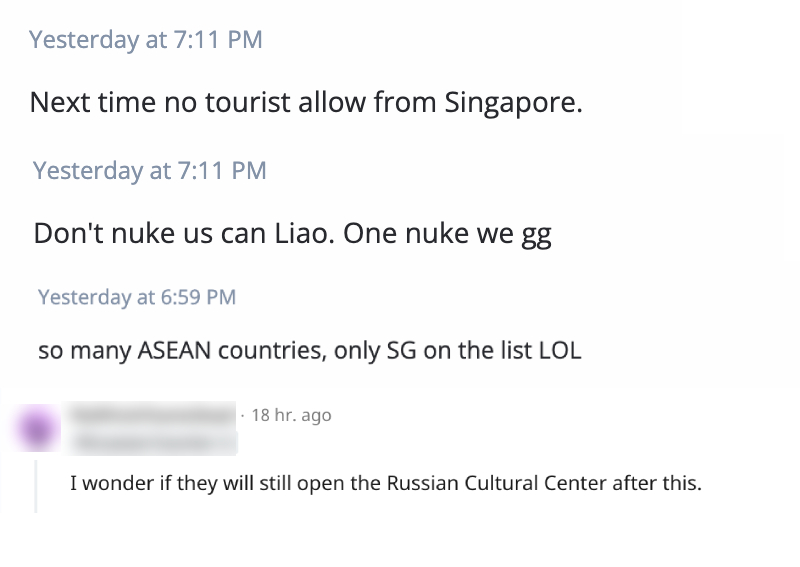Click the 7:11 PM timestamp above the tourist comment

146,40
